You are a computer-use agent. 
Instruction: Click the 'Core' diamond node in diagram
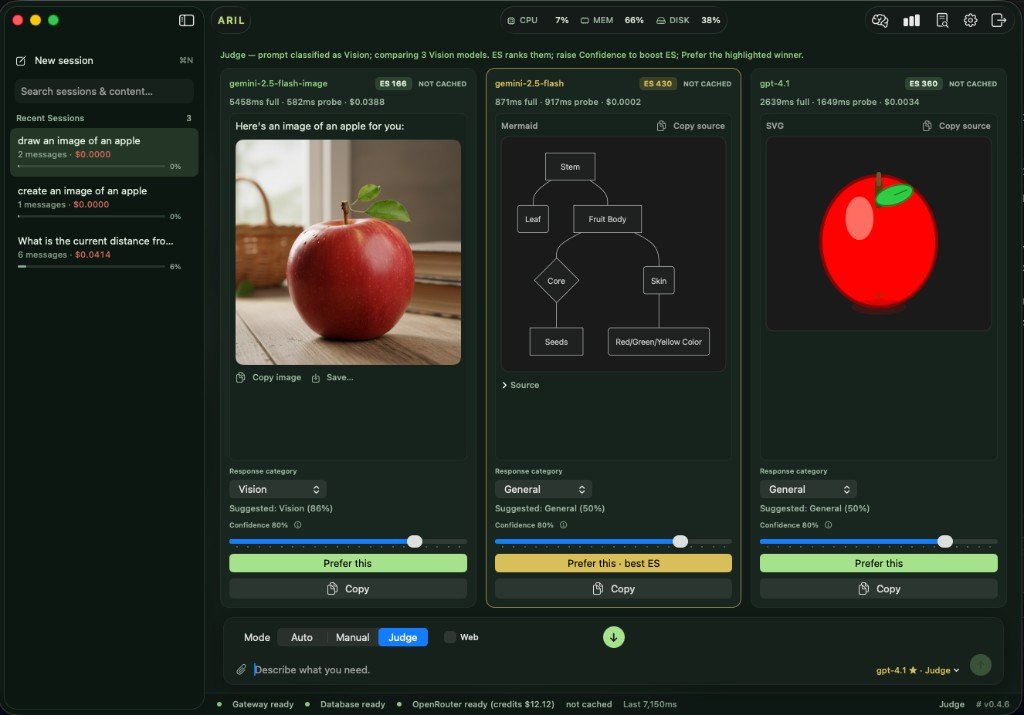(x=556, y=281)
